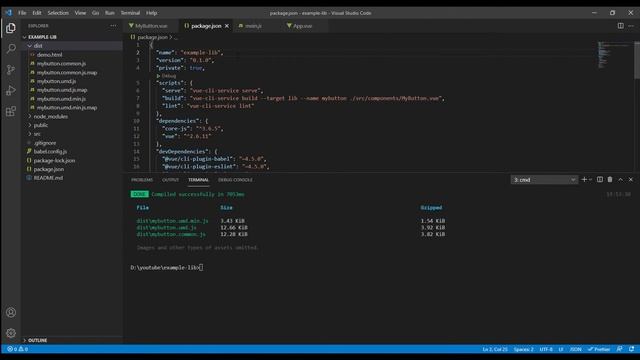Switch to the OUTPUT panel tab
This screenshot has width=640, height=360.
(171, 180)
